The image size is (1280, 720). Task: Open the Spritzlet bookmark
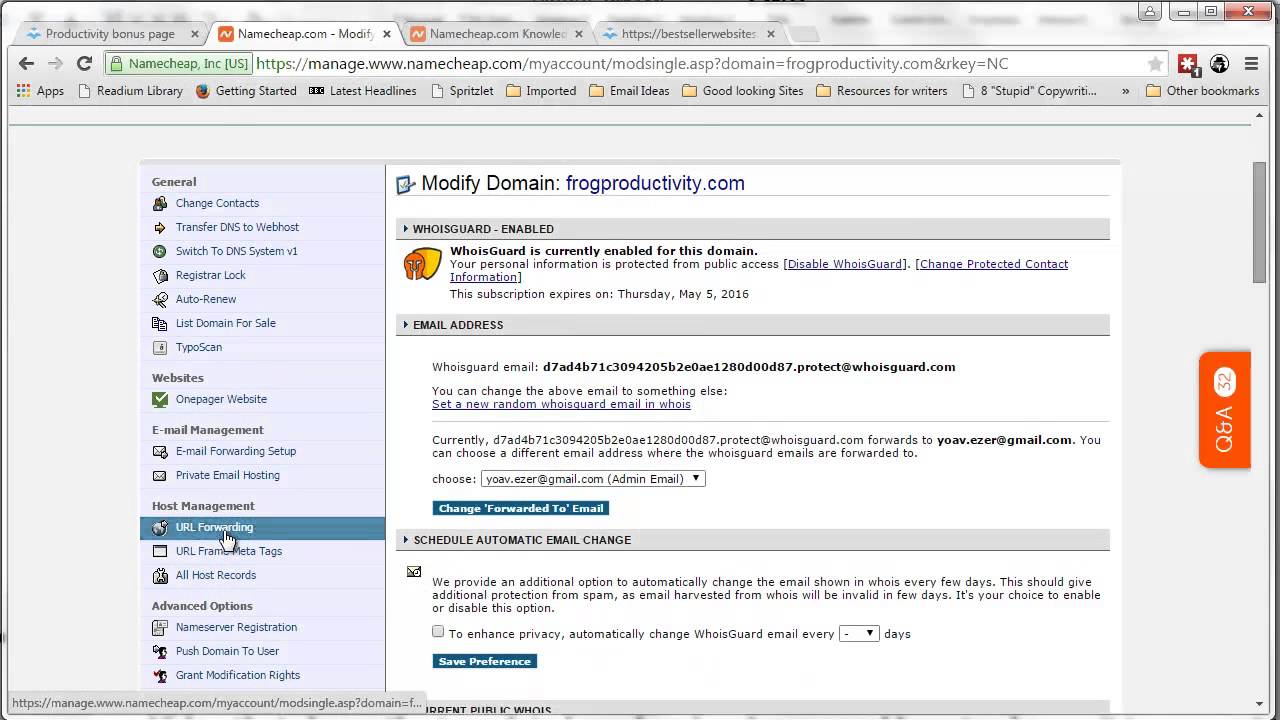pos(462,90)
